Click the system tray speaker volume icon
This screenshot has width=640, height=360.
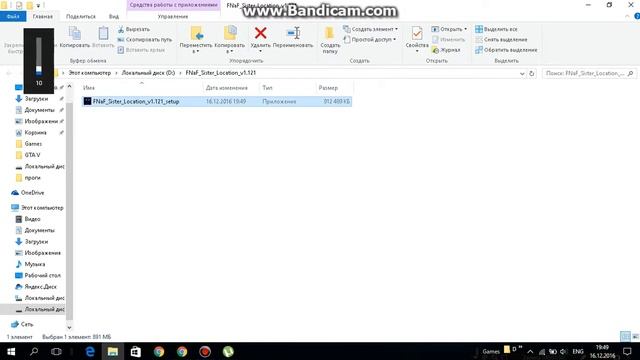pyautogui.click(x=563, y=352)
